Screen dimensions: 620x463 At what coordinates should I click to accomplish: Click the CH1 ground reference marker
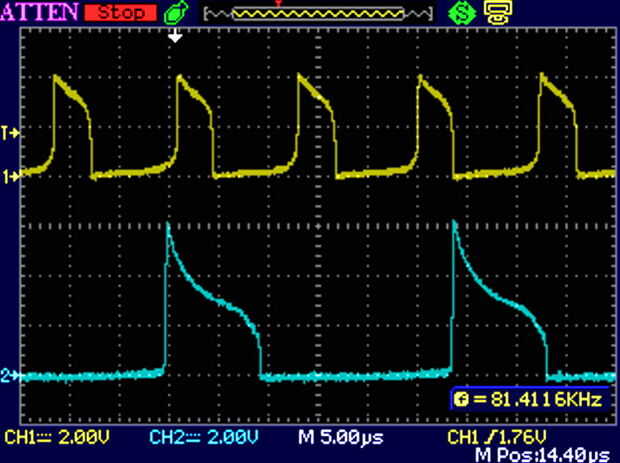[x=11, y=176]
